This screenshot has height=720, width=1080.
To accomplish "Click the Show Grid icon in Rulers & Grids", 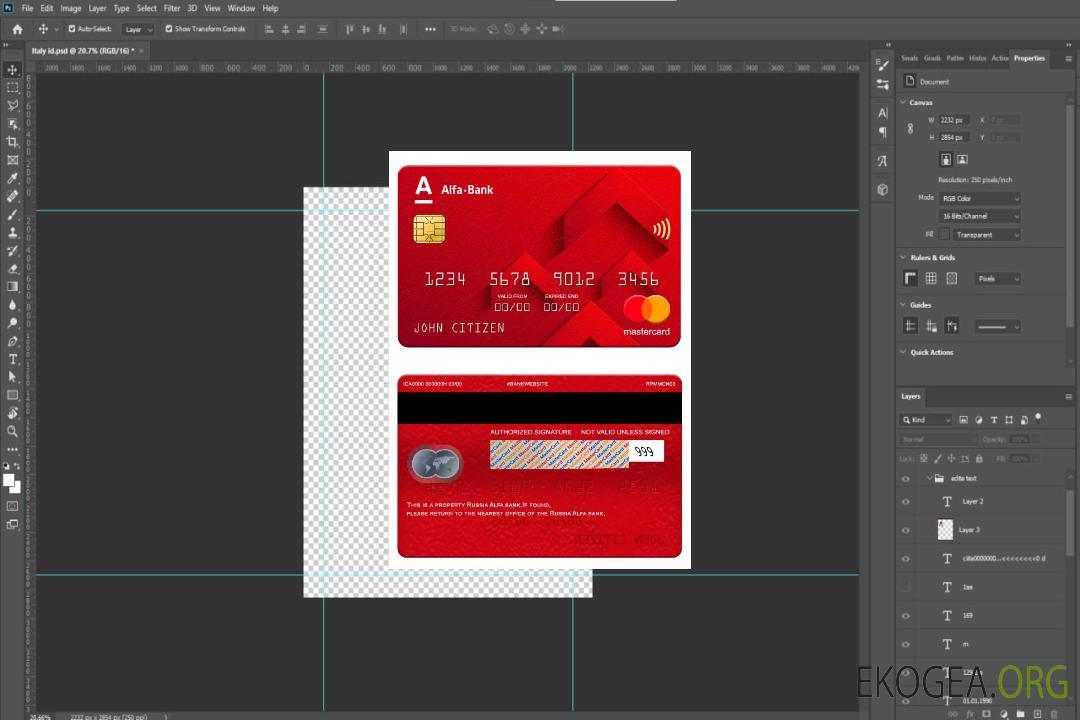I will coord(931,278).
